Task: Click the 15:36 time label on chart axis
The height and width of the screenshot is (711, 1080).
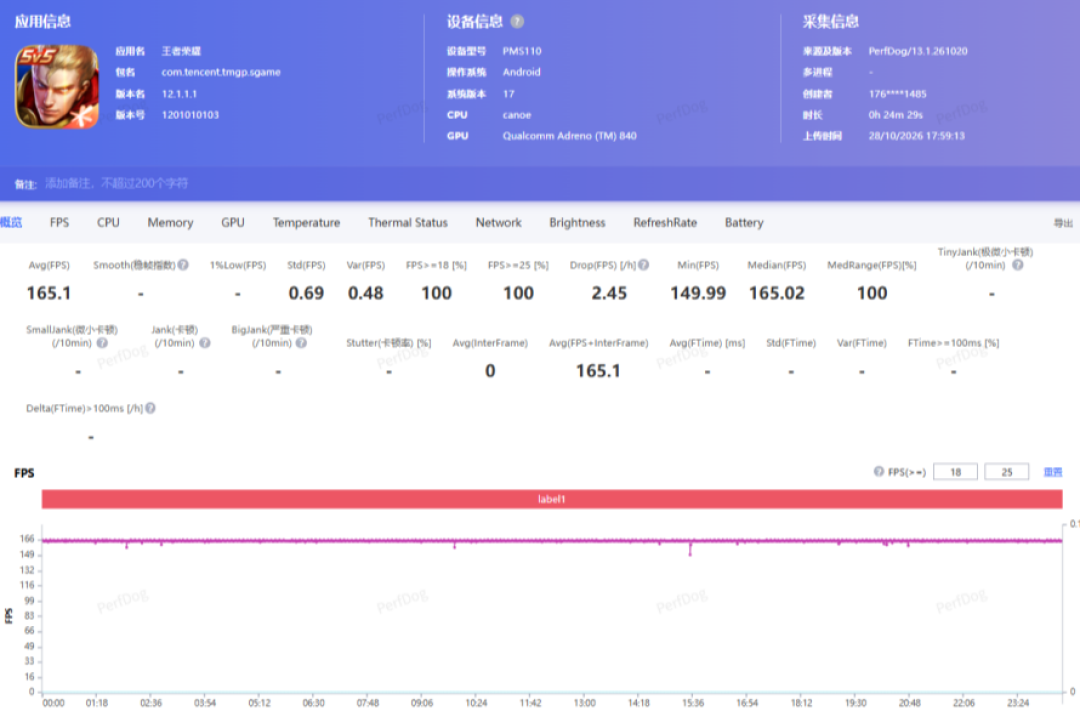Action: click(x=693, y=703)
